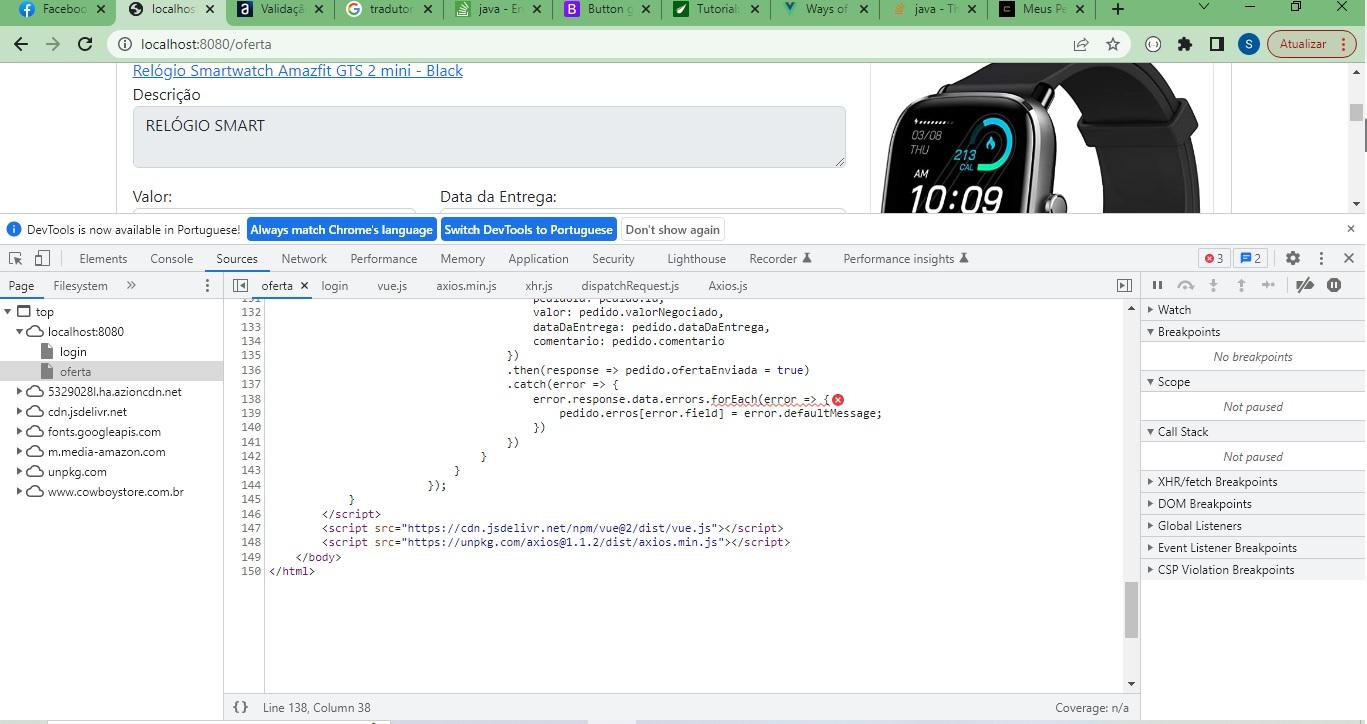Expand 5329028l.ha.azioncdn.net node
The width and height of the screenshot is (1367, 724).
(x=19, y=391)
